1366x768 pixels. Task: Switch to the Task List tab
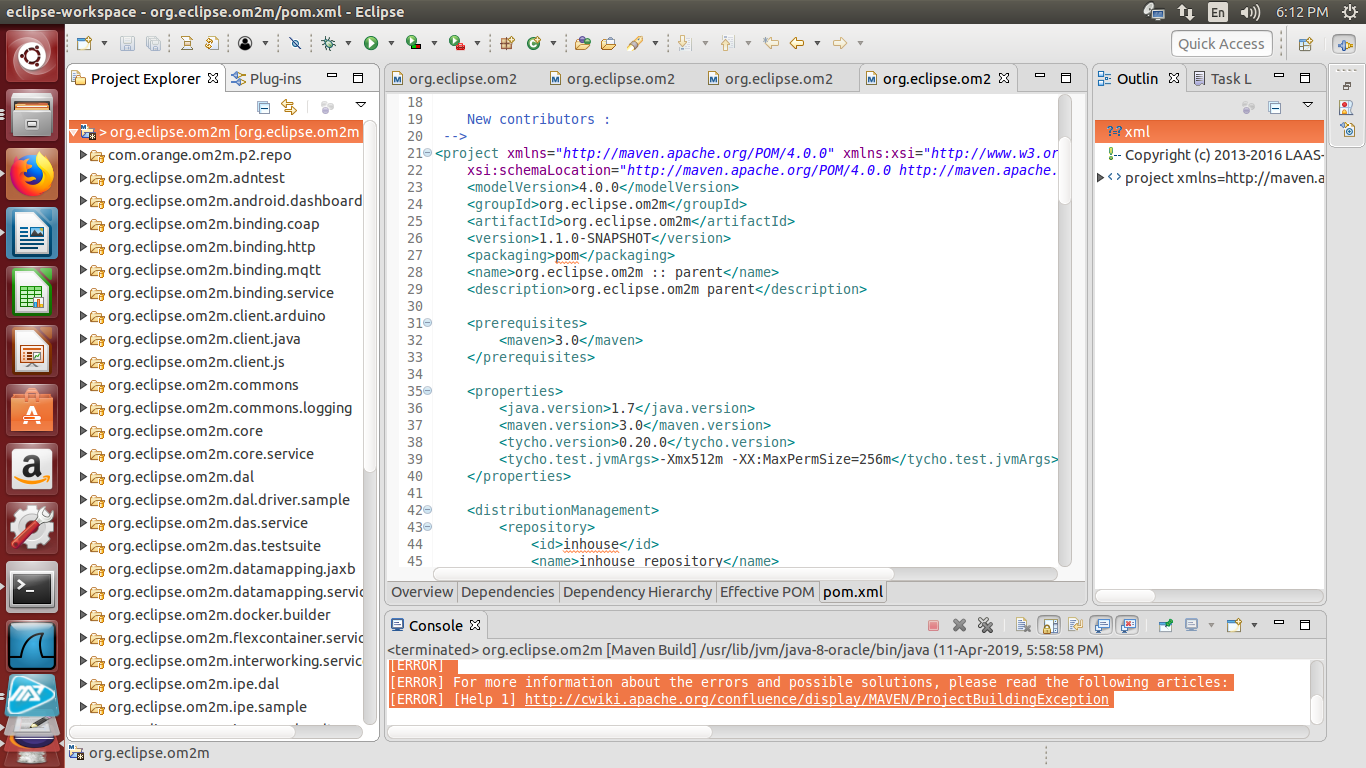1221,78
